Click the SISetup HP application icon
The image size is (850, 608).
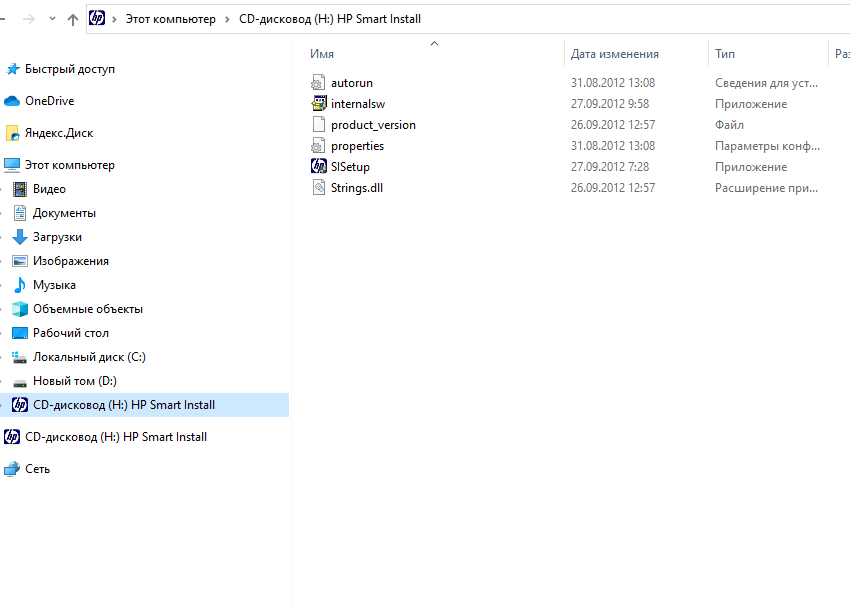coord(319,166)
